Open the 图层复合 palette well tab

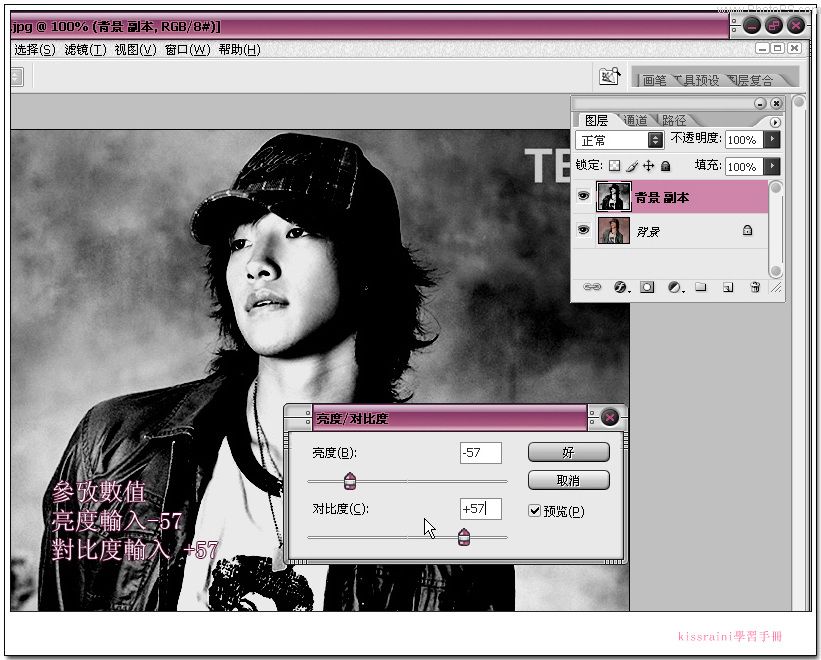click(752, 80)
